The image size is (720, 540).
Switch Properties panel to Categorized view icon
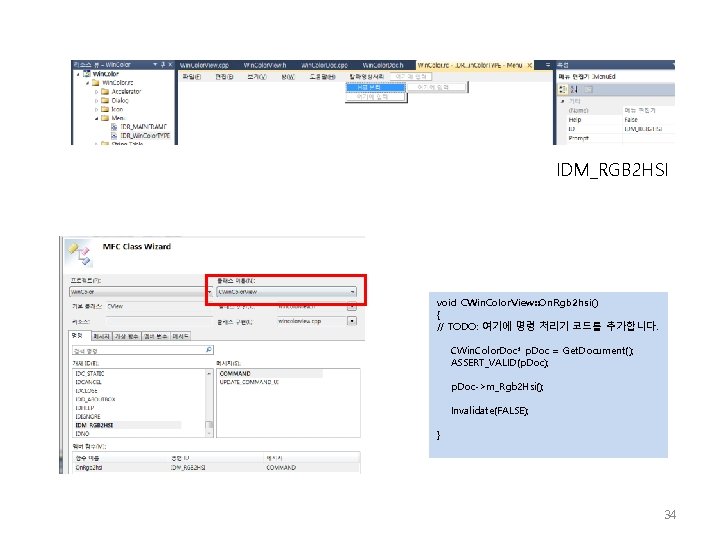563,90
